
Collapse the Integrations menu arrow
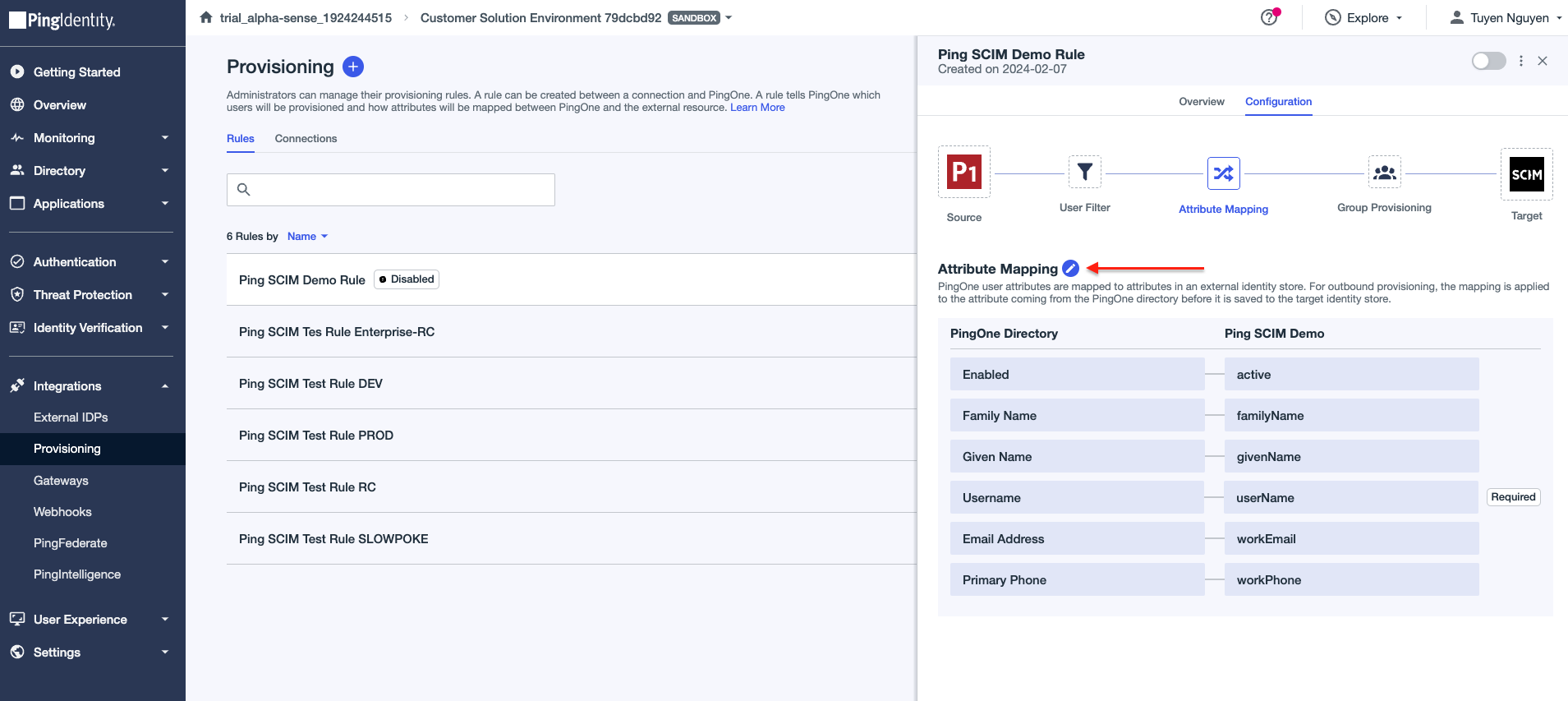click(165, 386)
